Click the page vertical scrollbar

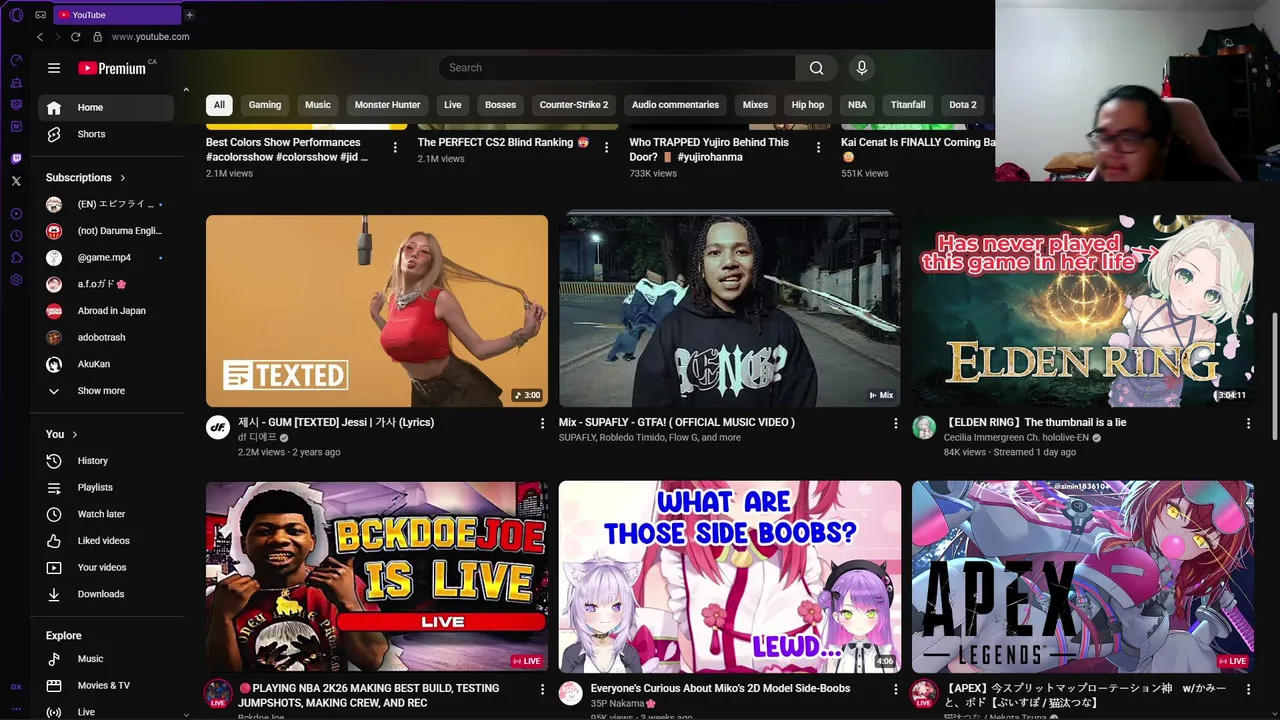coord(1274,375)
